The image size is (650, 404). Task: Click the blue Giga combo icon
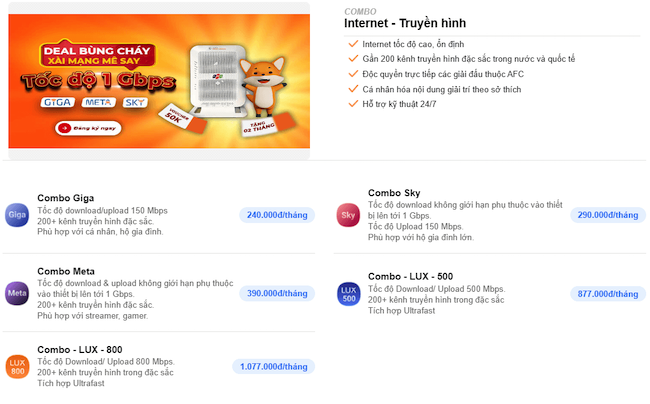(17, 215)
